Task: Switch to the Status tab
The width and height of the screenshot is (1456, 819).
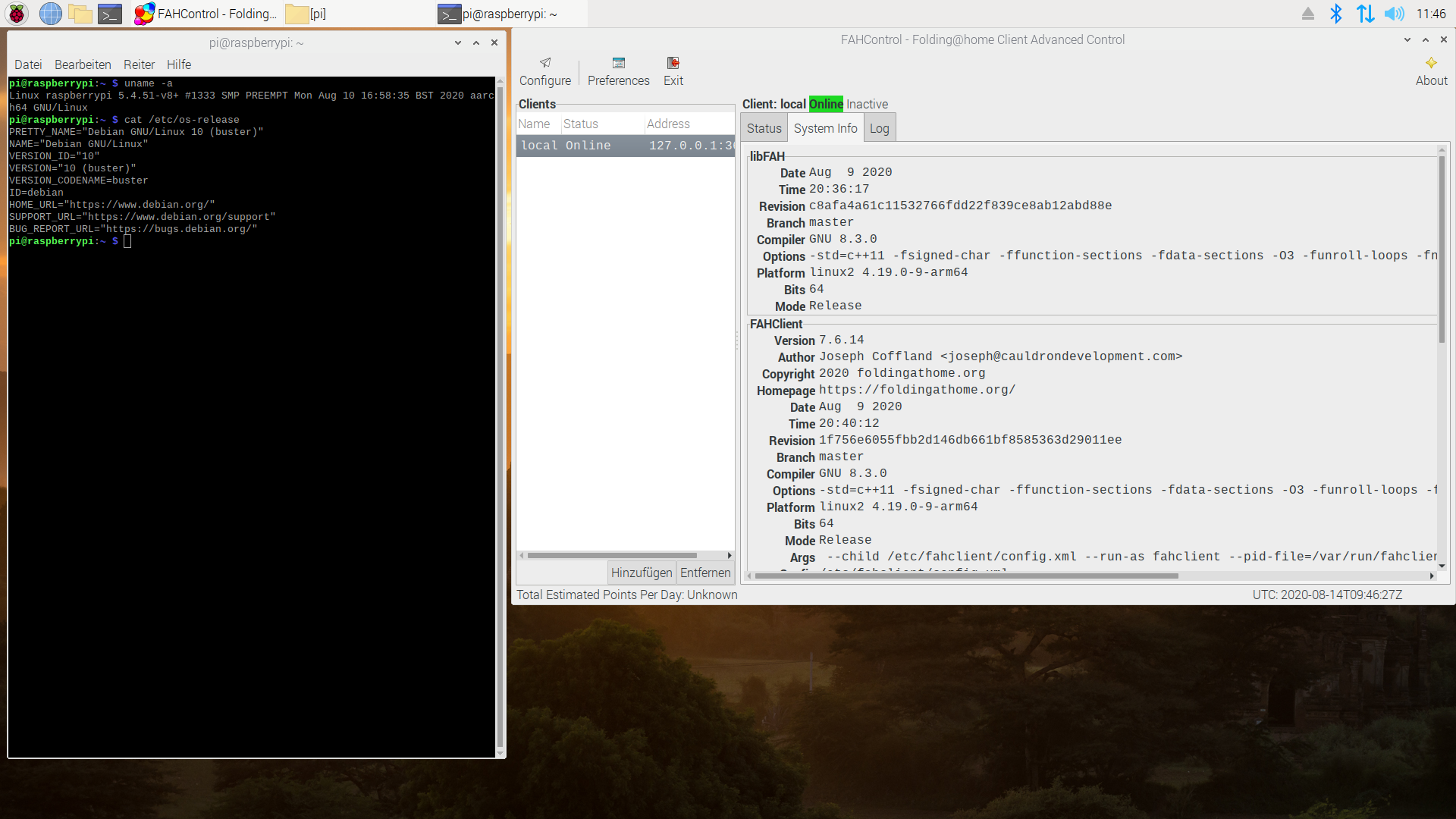Action: pyautogui.click(x=764, y=128)
